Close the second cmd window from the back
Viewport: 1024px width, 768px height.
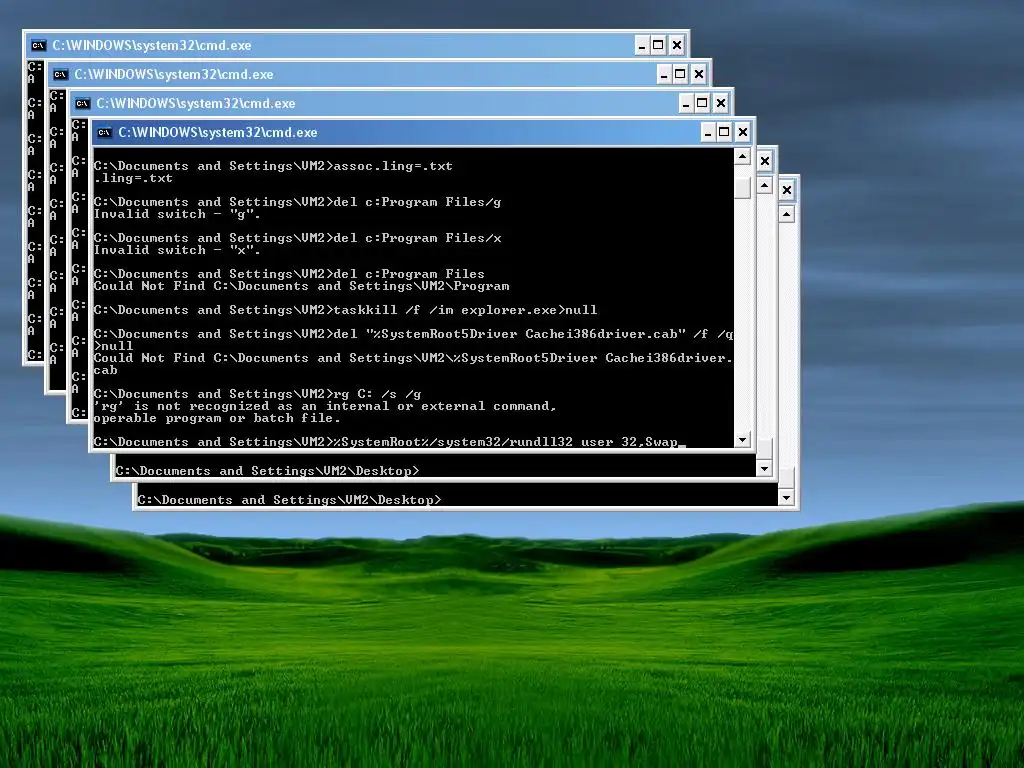[x=698, y=74]
